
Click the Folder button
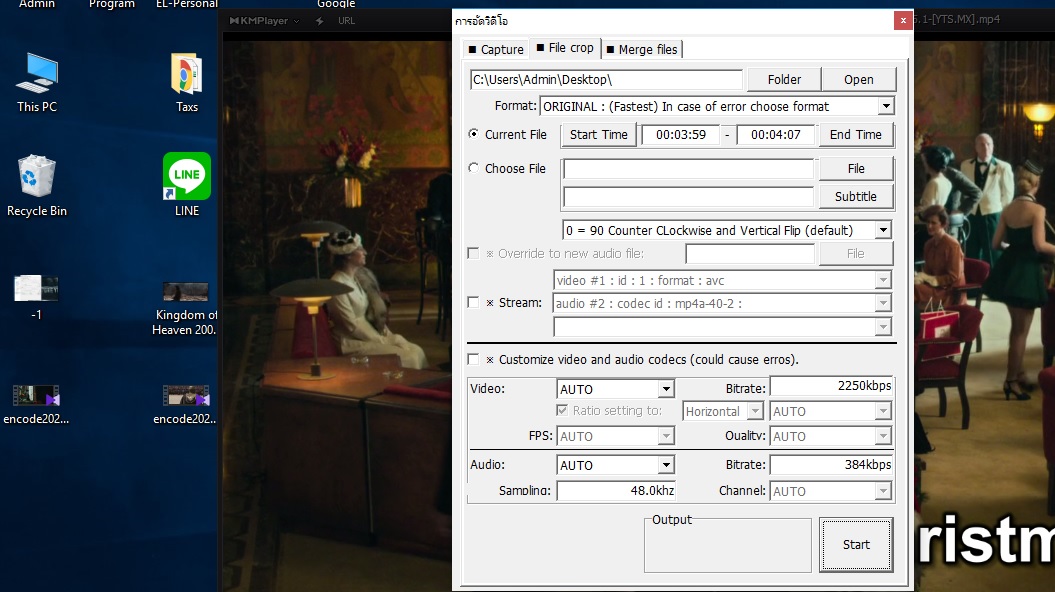pyautogui.click(x=785, y=79)
